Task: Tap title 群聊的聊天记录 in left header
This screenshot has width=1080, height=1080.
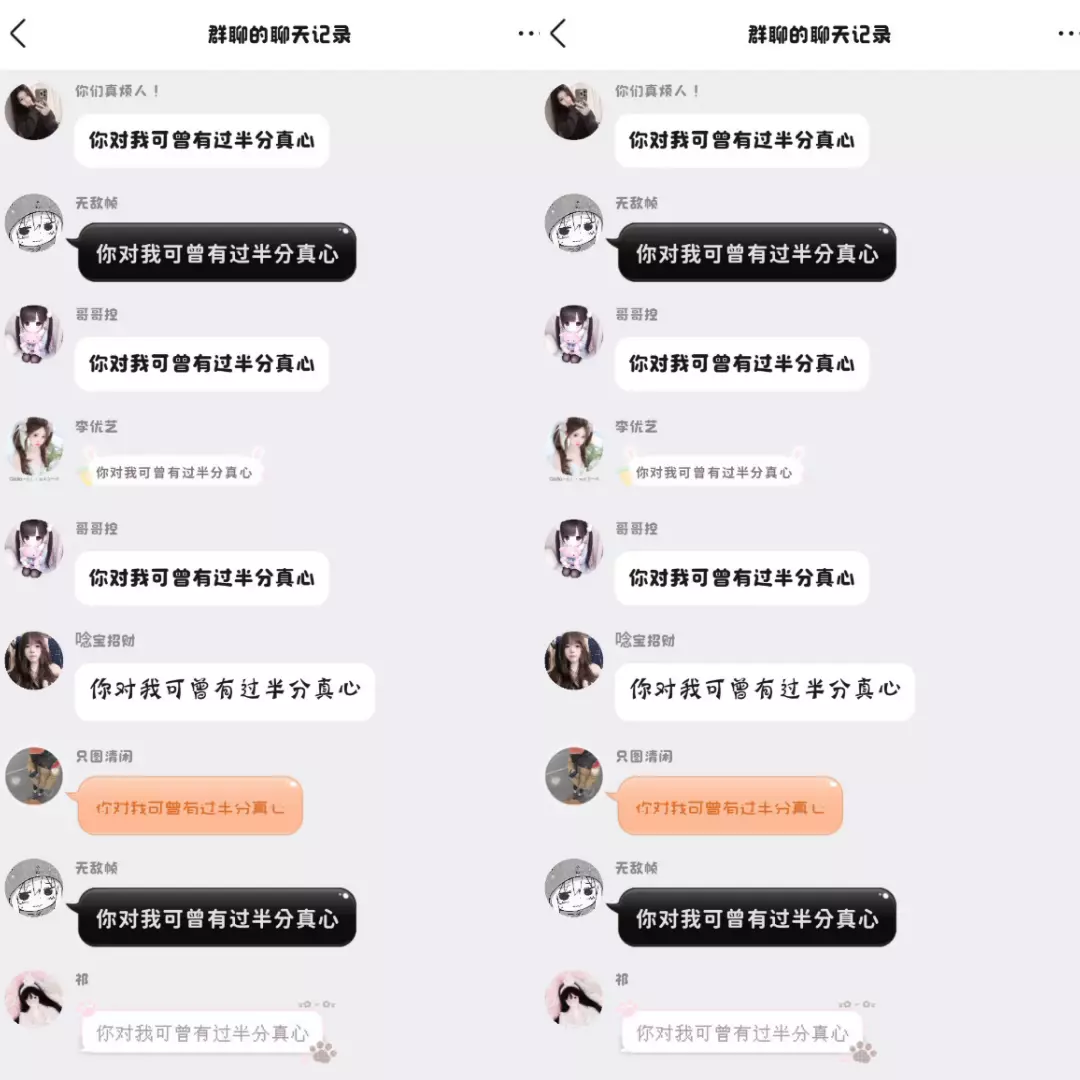Action: [280, 34]
